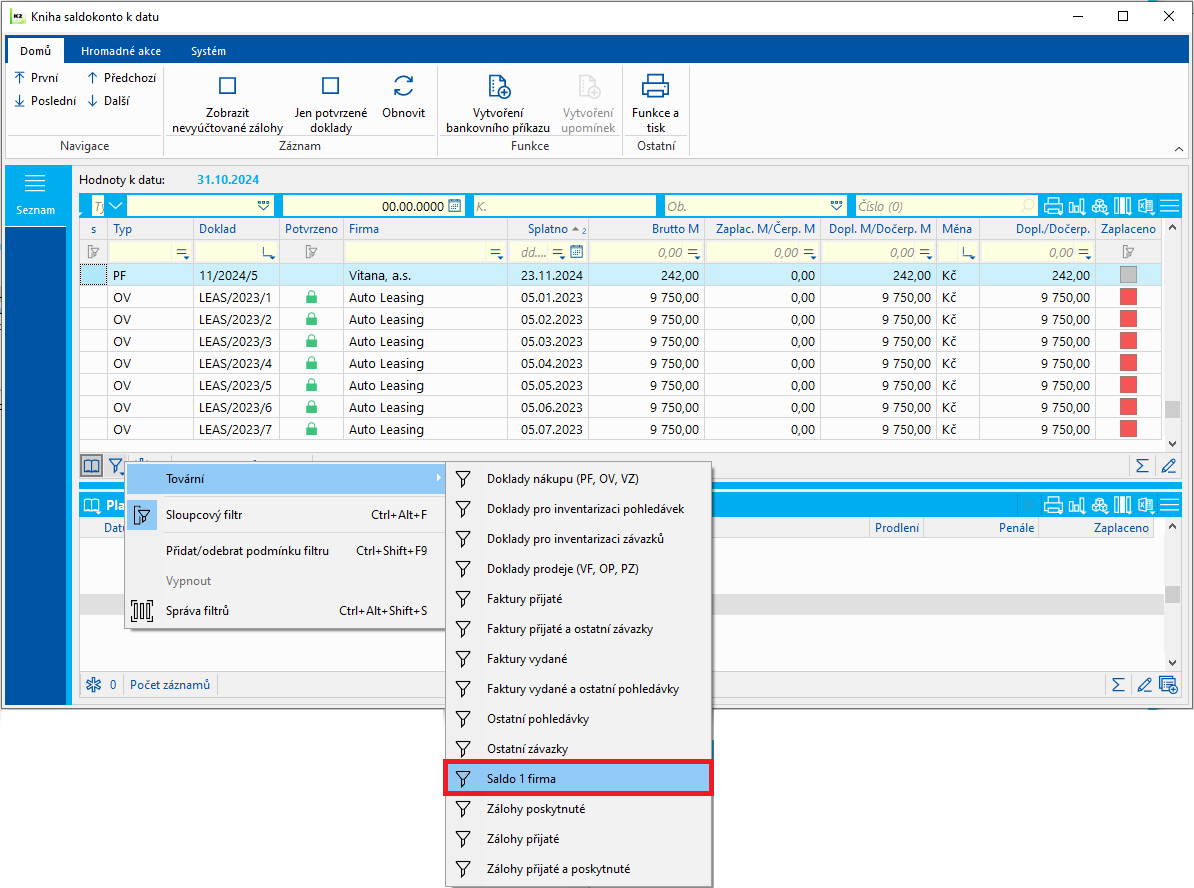The height and width of the screenshot is (888, 1194).
Task: Toggle Zobrazit nevyúčtované zálohy checkbox
Action: (x=227, y=87)
